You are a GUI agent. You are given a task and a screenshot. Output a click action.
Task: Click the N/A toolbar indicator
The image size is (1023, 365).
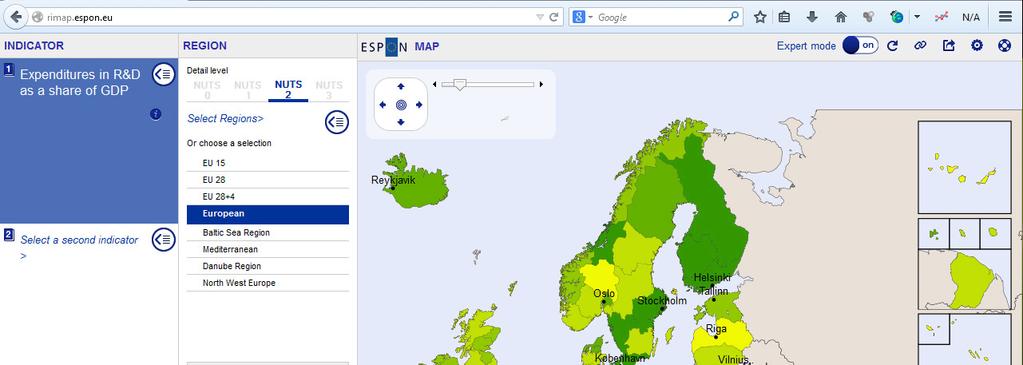[x=971, y=18]
